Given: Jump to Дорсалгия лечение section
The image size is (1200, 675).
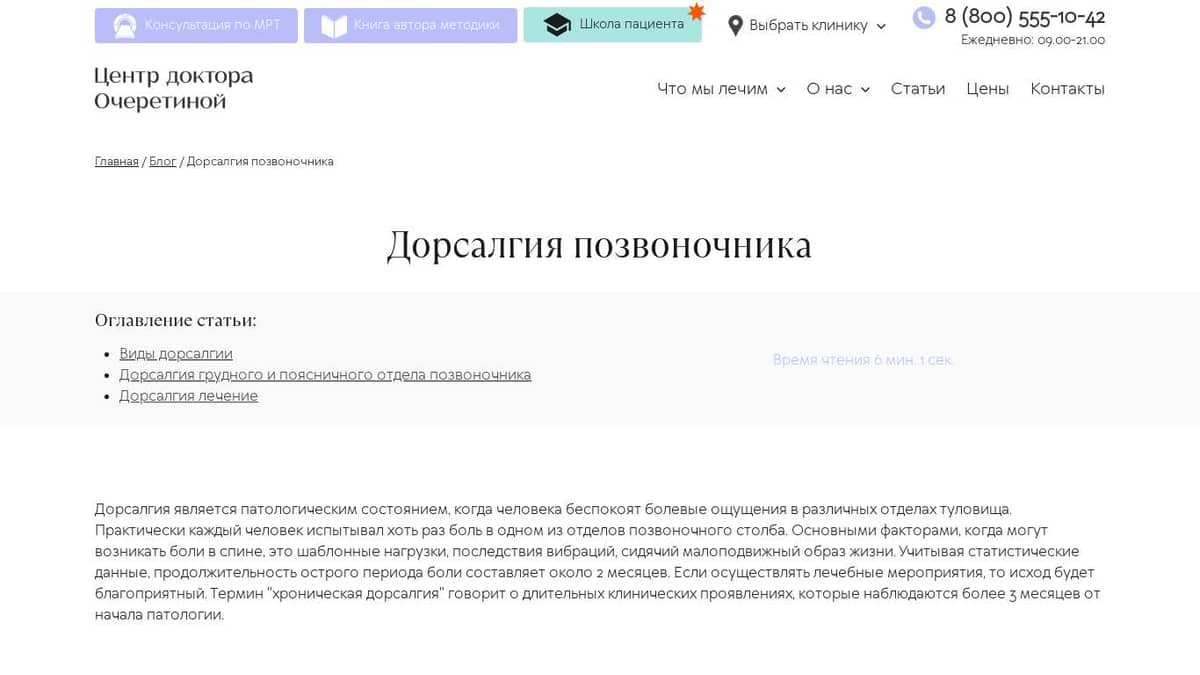Looking at the screenshot, I should pyautogui.click(x=188, y=396).
